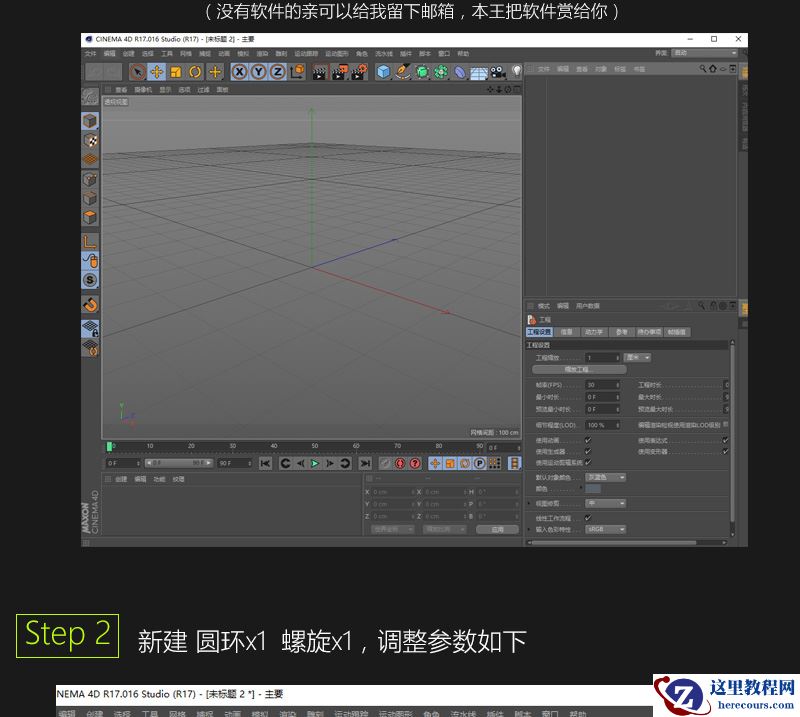Image resolution: width=800 pixels, height=717 pixels.
Task: Disable the 线性工作流程 checkbox
Action: 588,517
